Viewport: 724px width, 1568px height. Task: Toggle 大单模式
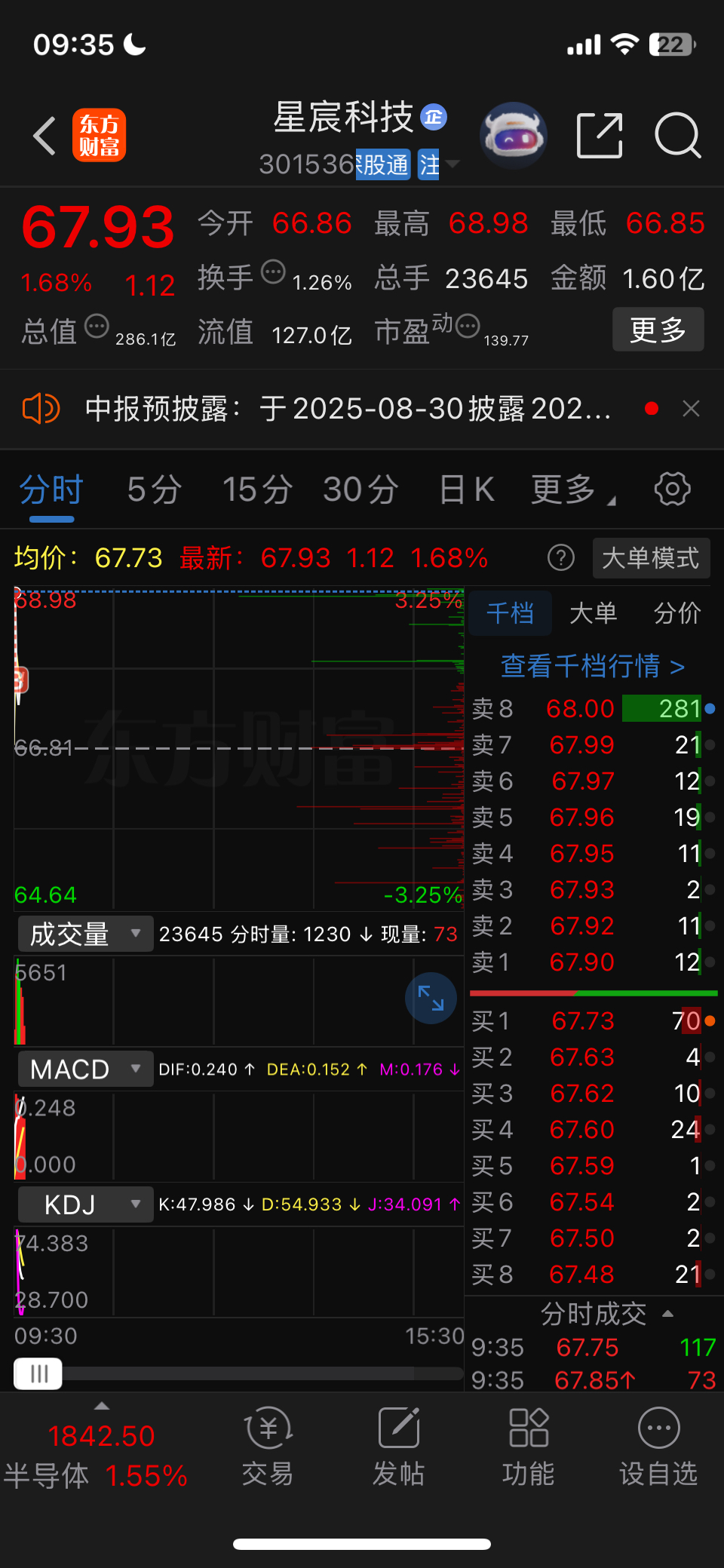(651, 558)
